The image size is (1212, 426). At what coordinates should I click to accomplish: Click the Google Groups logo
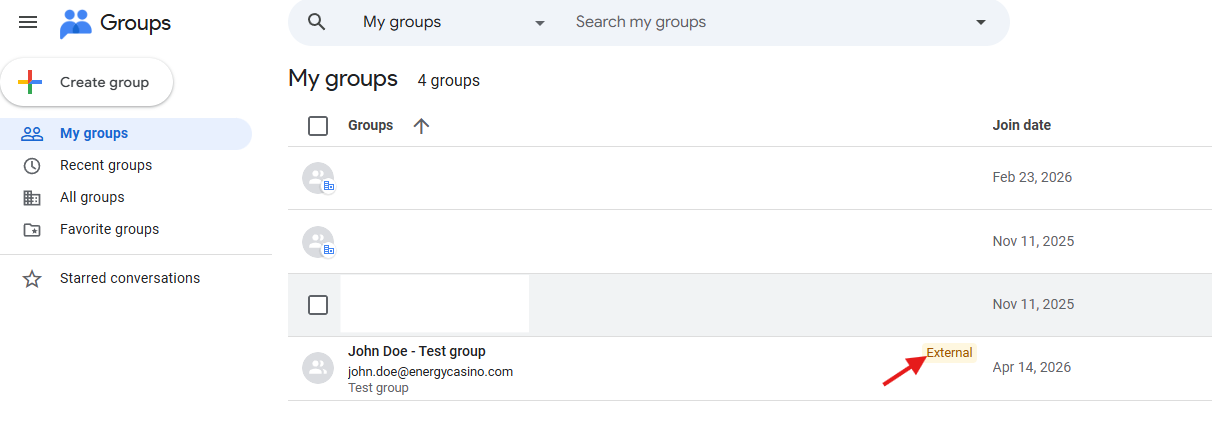[115, 23]
